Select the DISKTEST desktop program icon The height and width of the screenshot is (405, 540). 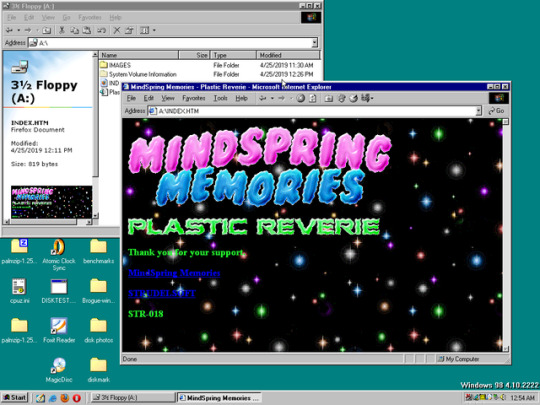click(59, 291)
